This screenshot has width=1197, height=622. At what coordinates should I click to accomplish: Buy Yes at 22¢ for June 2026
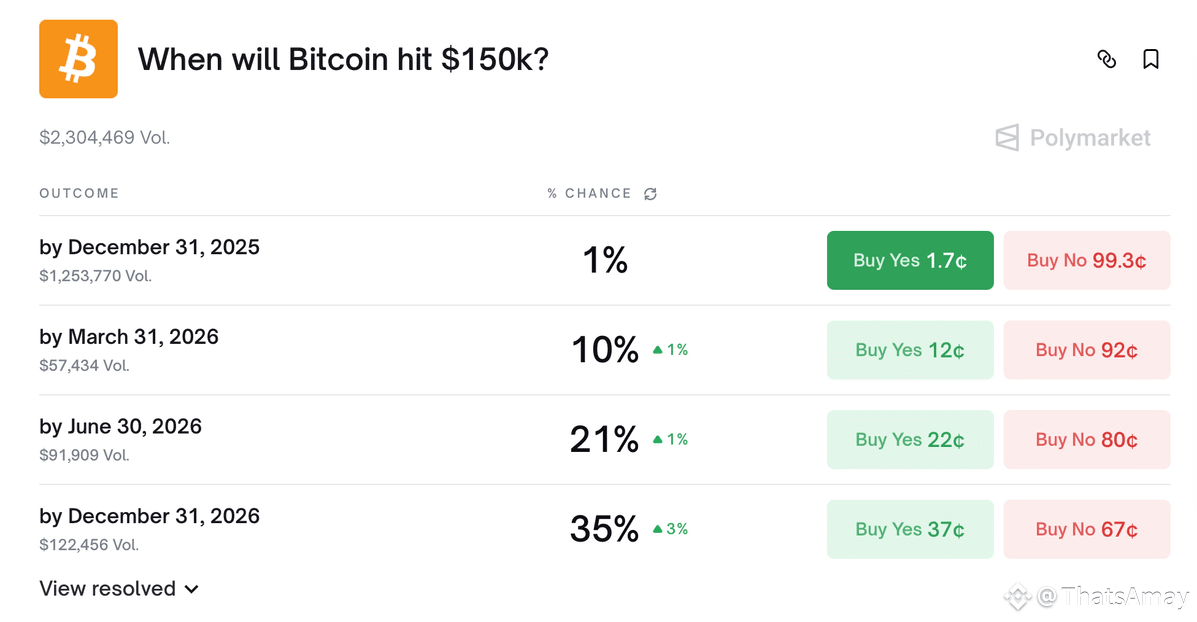pyautogui.click(x=910, y=440)
